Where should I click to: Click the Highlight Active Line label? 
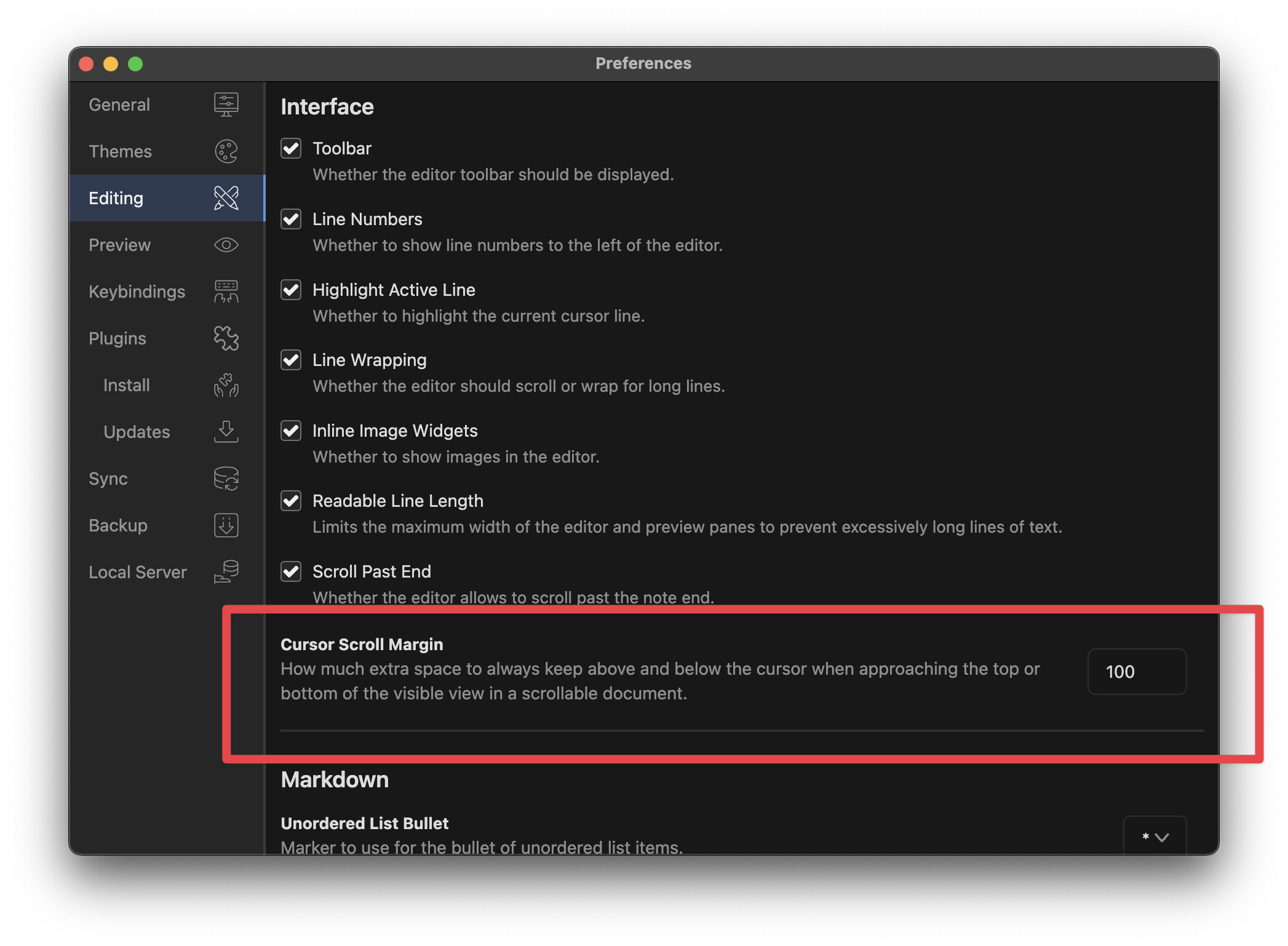coord(394,290)
